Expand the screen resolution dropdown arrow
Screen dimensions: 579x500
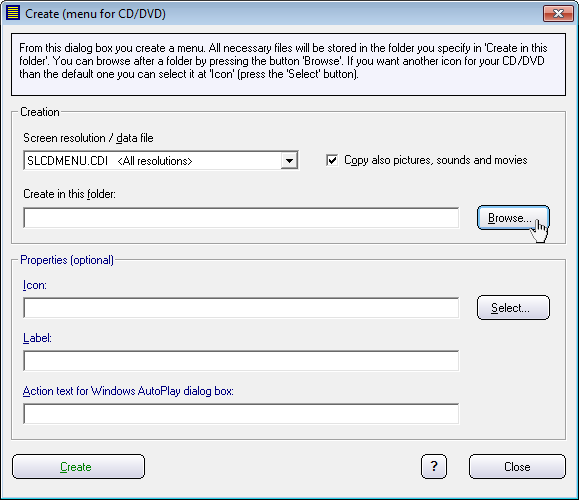point(289,161)
